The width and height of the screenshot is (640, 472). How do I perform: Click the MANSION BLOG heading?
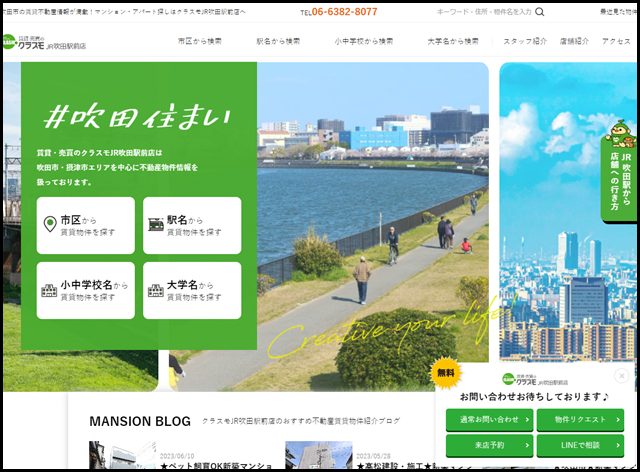[140, 421]
